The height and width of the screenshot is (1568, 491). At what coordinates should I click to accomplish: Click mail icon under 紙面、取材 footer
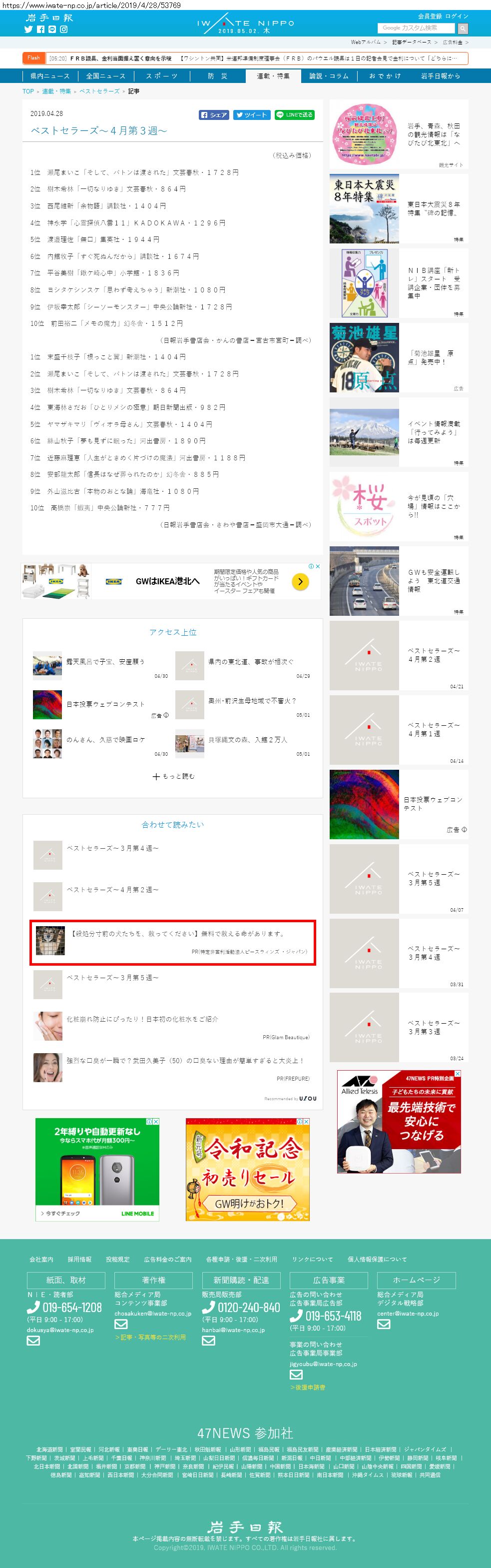[x=33, y=1341]
